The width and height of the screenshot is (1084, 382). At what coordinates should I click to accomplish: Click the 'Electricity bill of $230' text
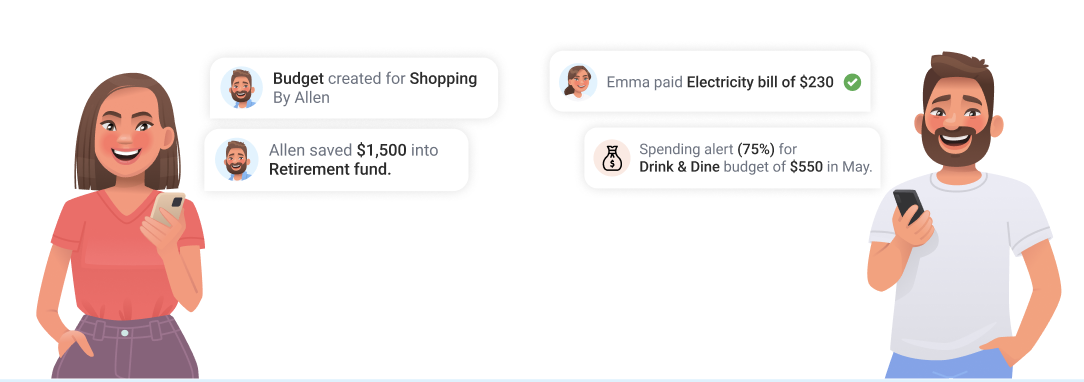click(x=760, y=82)
